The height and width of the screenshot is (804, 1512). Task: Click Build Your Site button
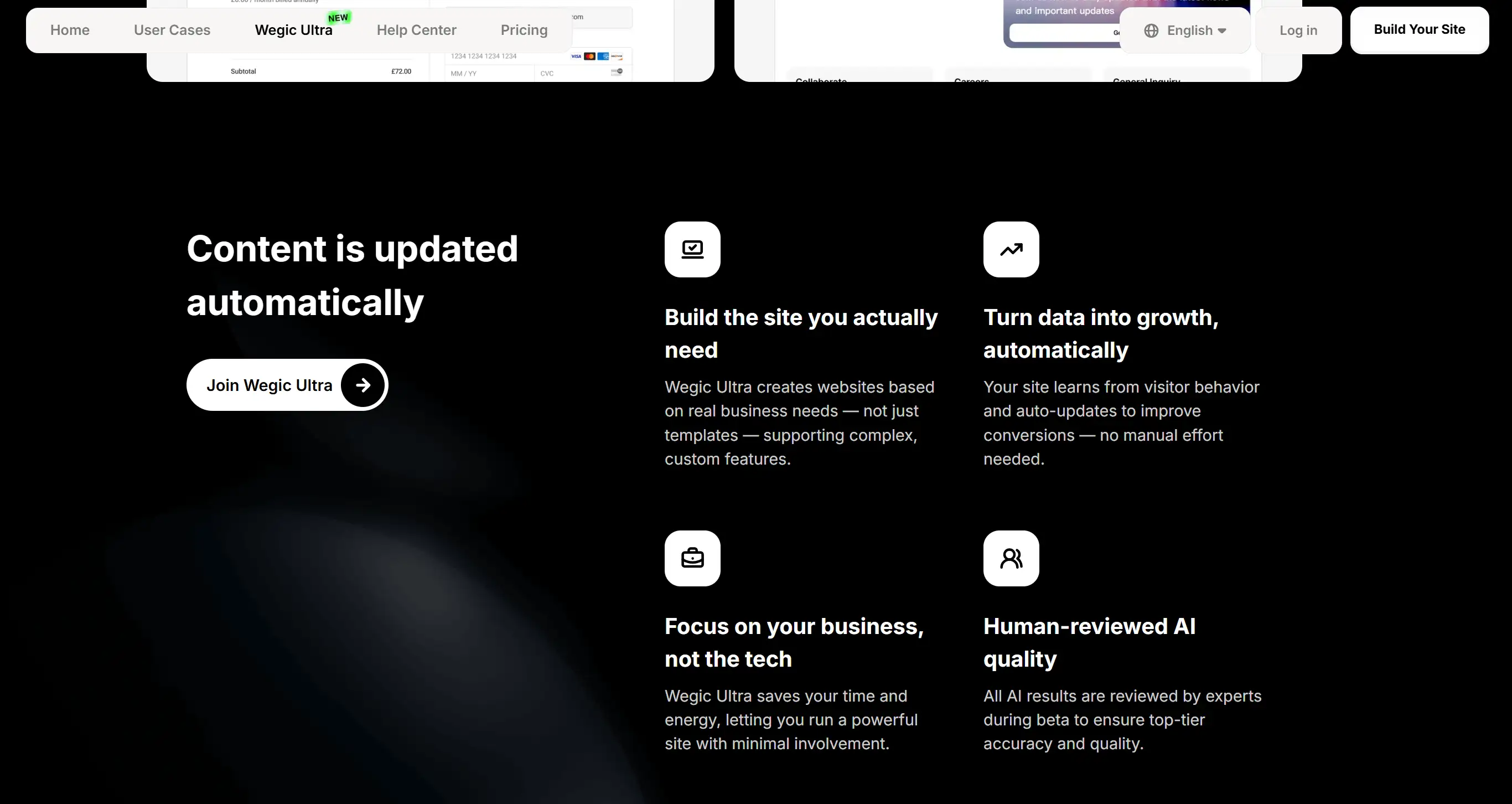pos(1419,30)
